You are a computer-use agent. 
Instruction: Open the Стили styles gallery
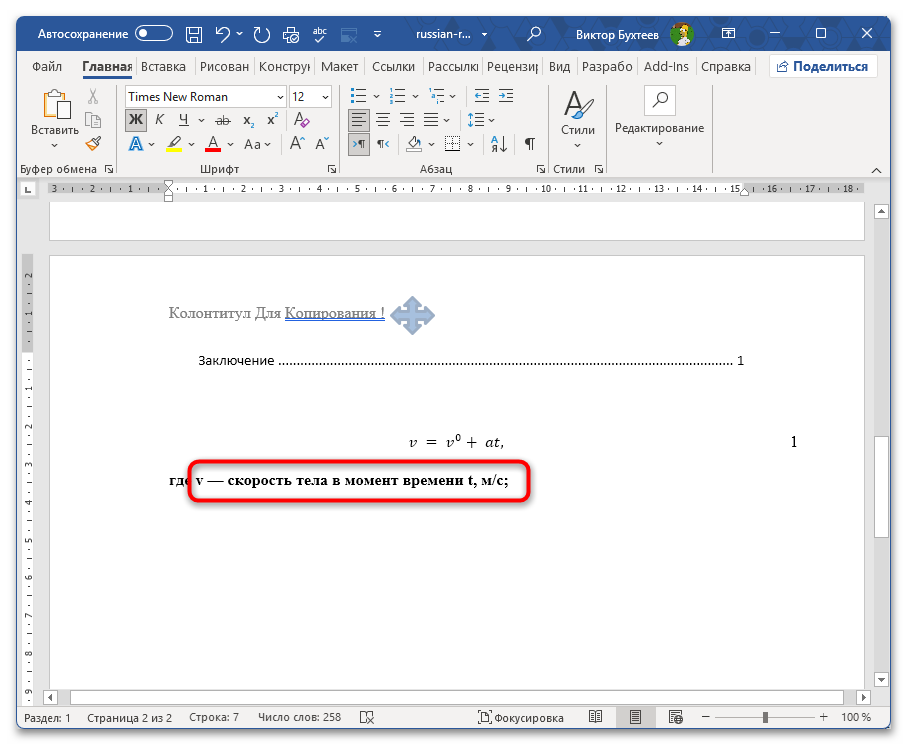tap(578, 120)
